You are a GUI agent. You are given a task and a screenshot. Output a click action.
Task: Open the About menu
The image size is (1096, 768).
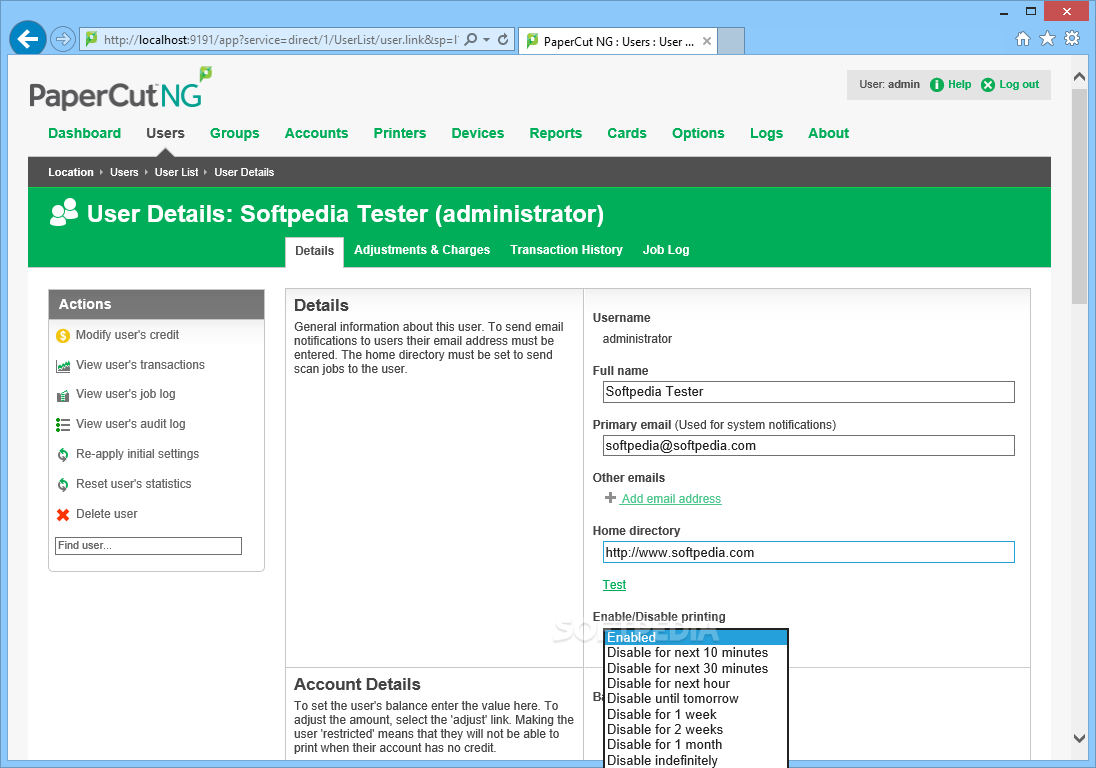[828, 133]
